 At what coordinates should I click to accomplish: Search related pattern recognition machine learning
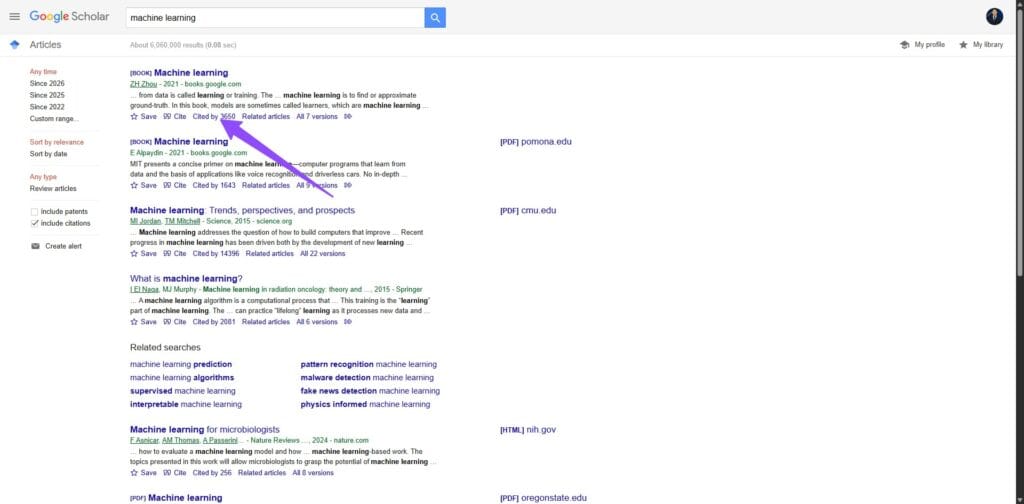pyautogui.click(x=368, y=364)
